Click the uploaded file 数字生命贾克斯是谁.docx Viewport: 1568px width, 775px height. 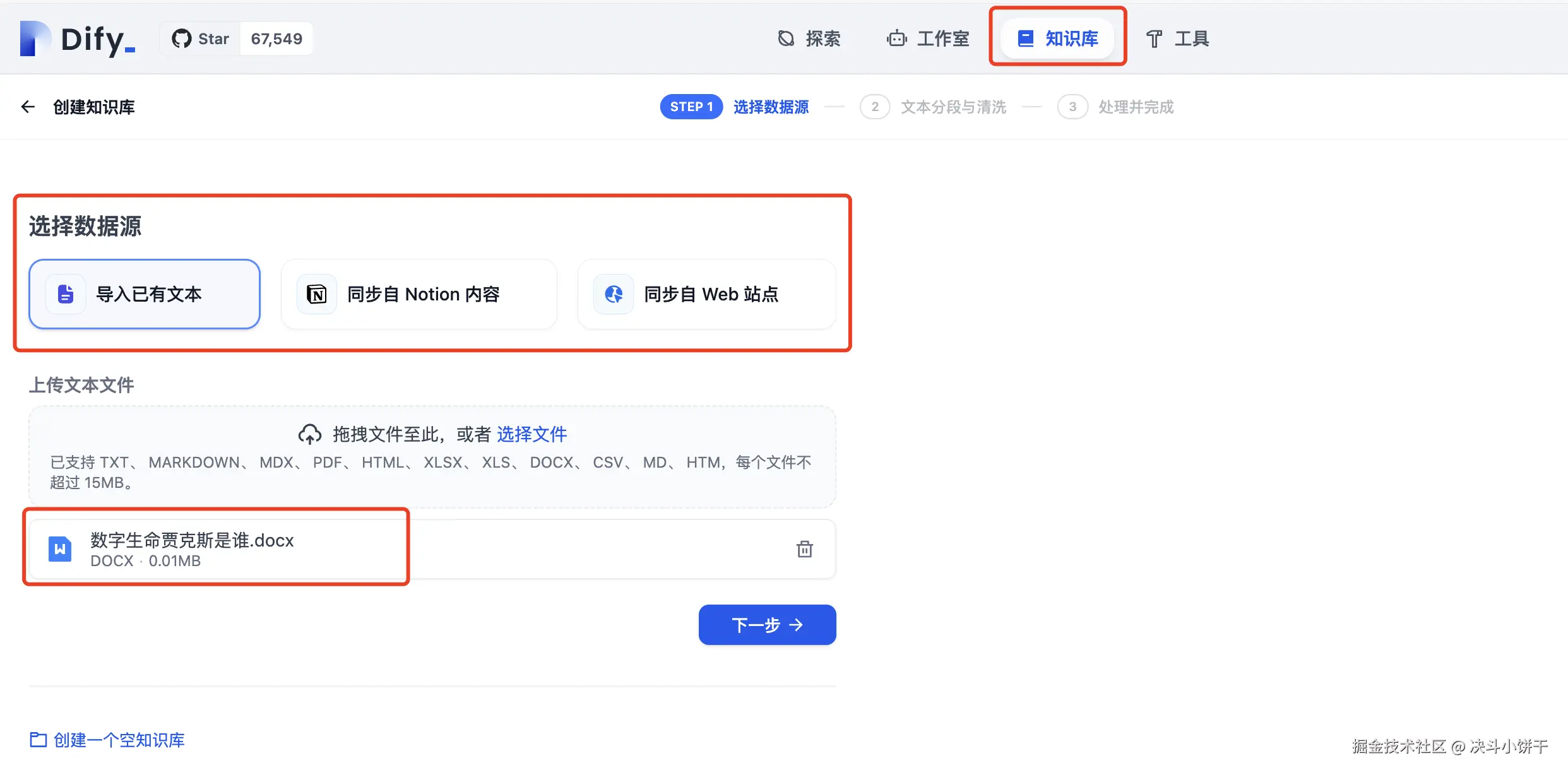tap(192, 541)
